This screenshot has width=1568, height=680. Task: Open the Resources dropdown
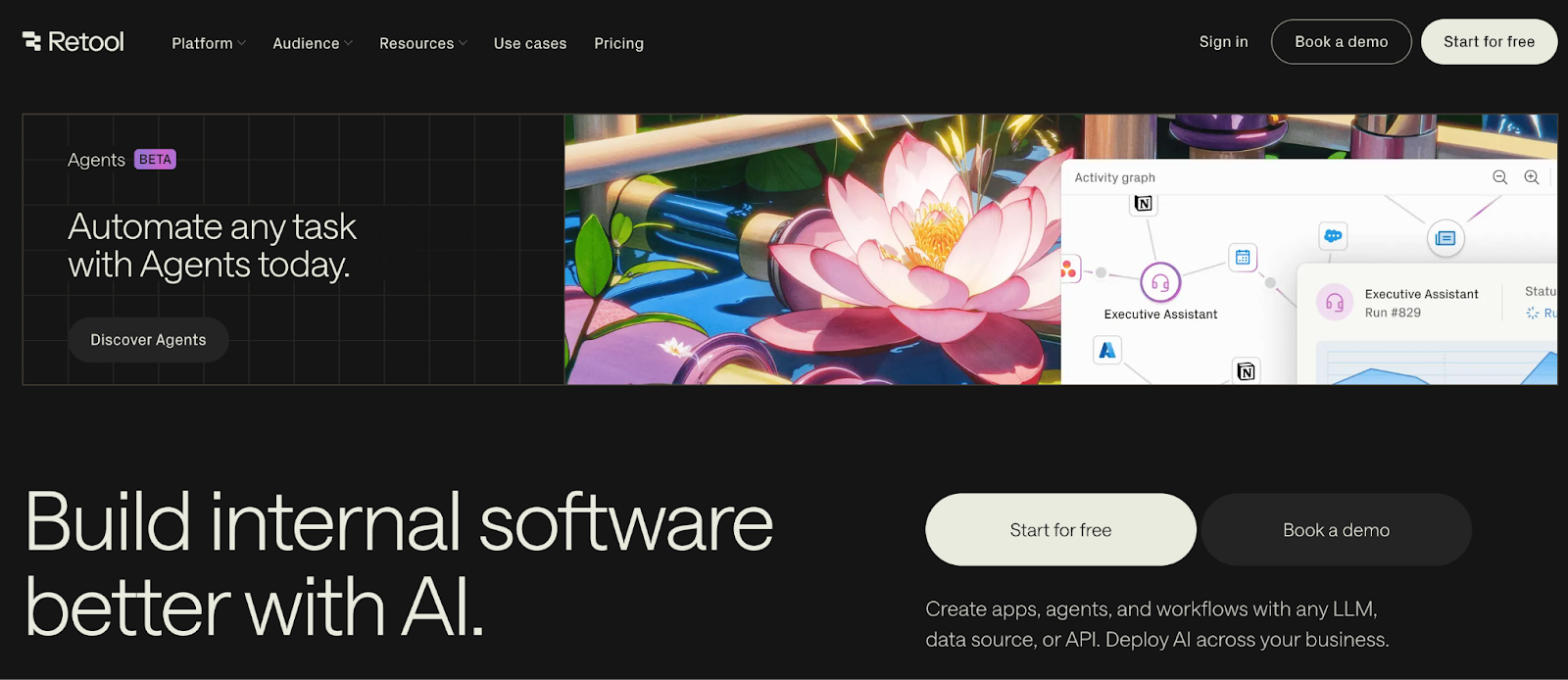tap(423, 43)
